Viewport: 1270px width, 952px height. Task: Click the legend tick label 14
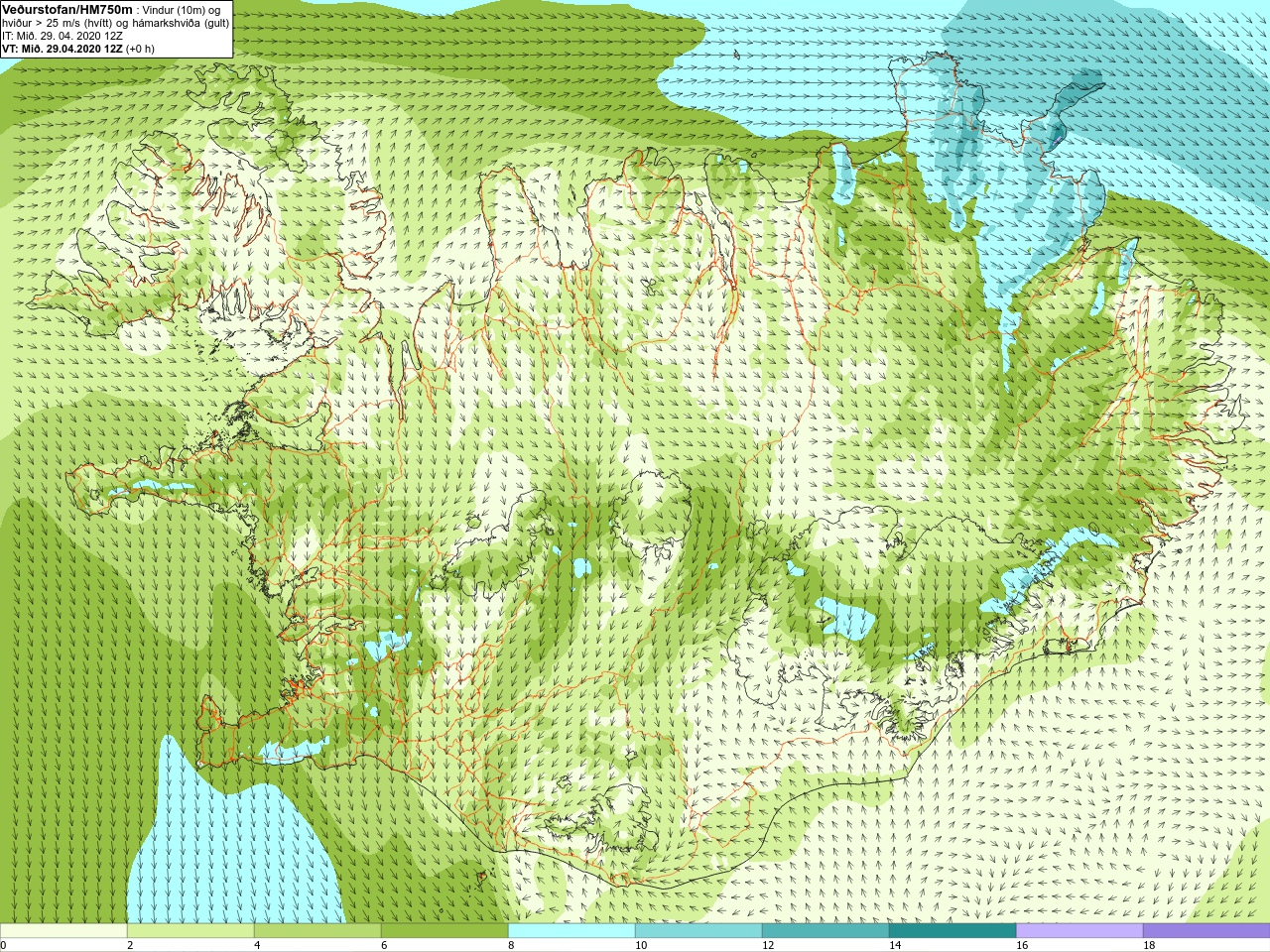pyautogui.click(x=895, y=945)
